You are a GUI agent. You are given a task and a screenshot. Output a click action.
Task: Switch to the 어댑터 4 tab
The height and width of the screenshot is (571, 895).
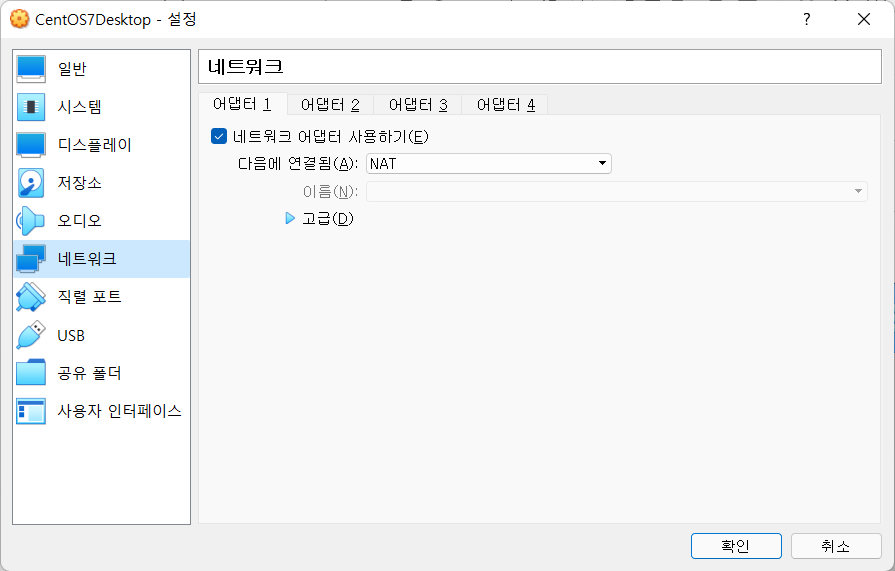click(x=506, y=105)
